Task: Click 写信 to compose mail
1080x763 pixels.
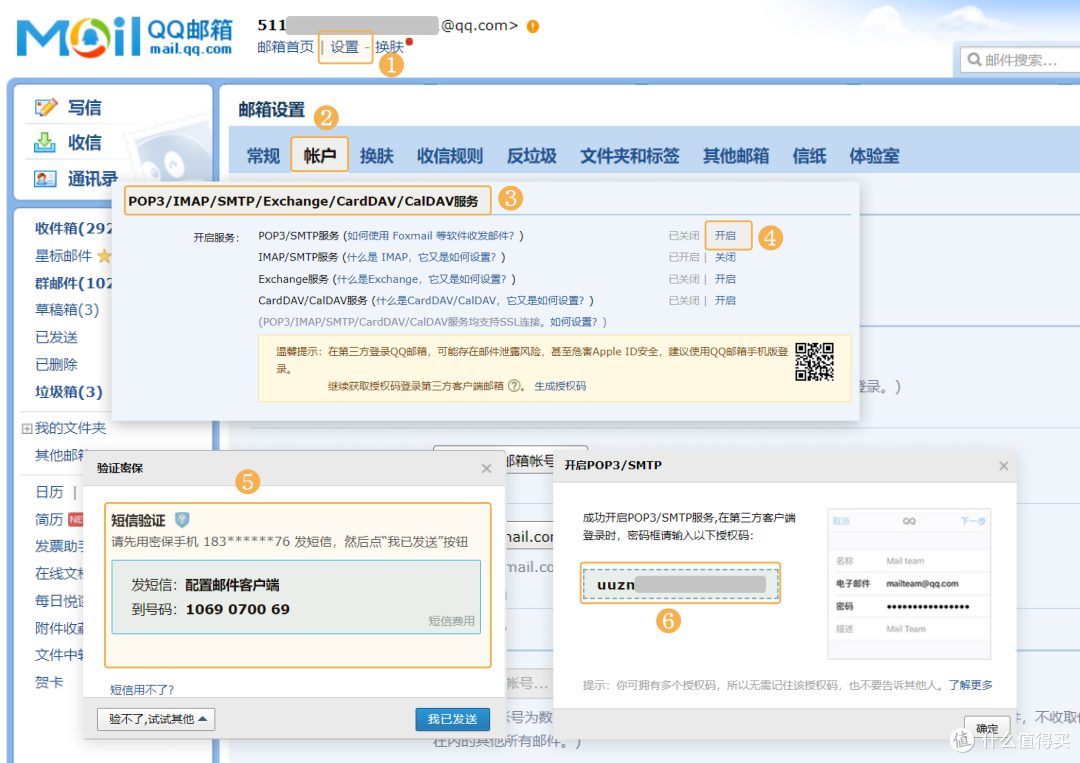Action: [x=85, y=107]
